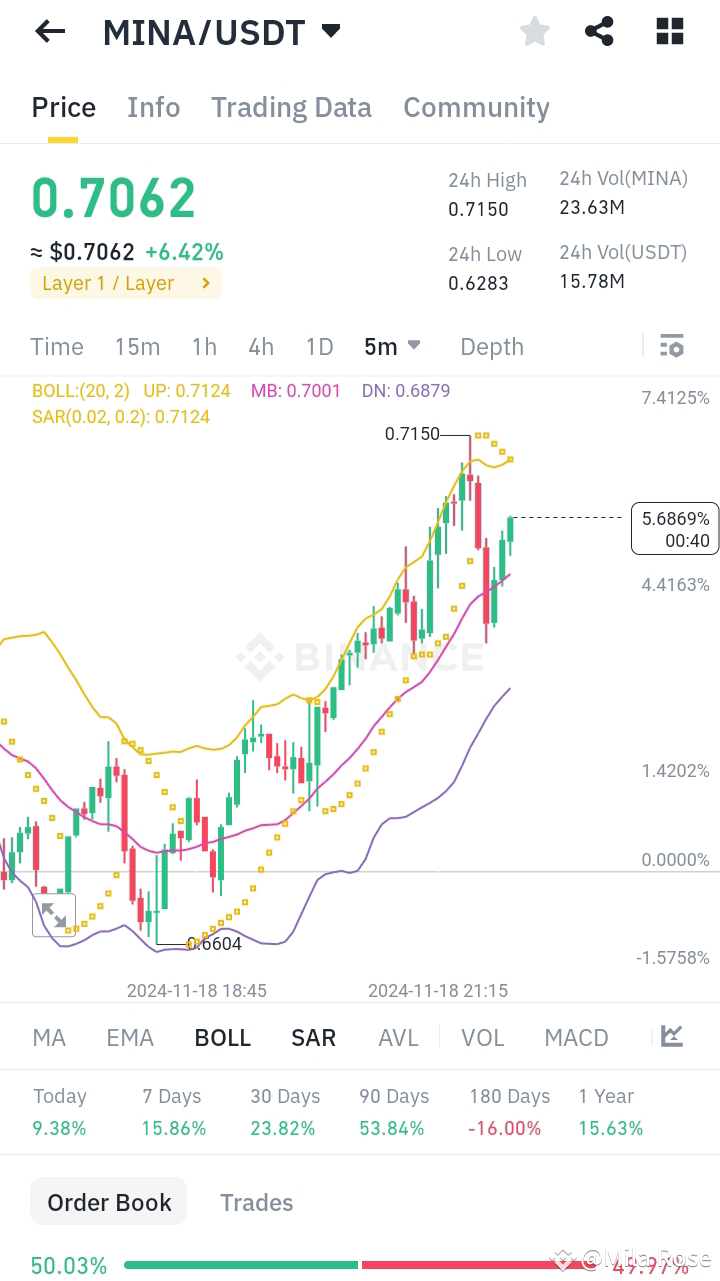This screenshot has width=720, height=1281.
Task: Open the MINA/USDT pair dropdown
Action: pos(330,31)
